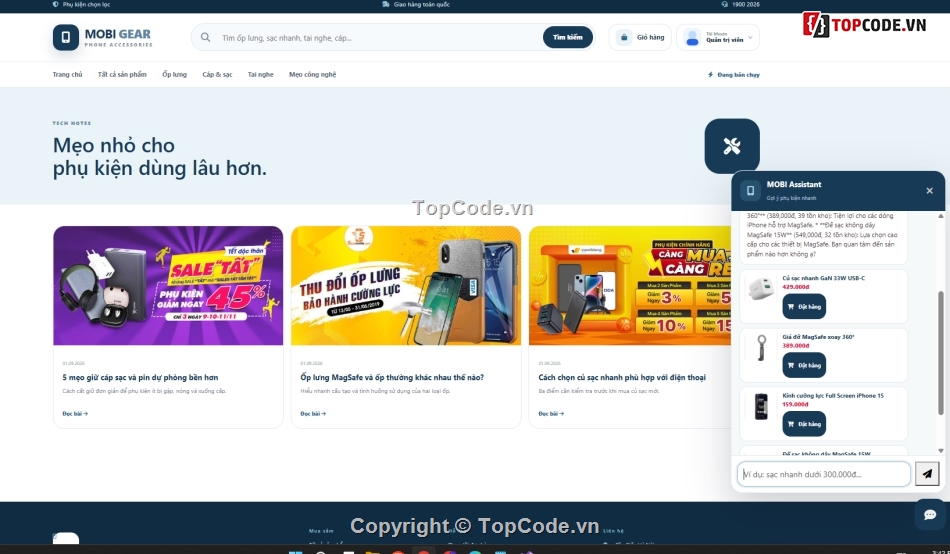Click the Tìm kiếm search button
950x554 pixels.
[x=568, y=38]
